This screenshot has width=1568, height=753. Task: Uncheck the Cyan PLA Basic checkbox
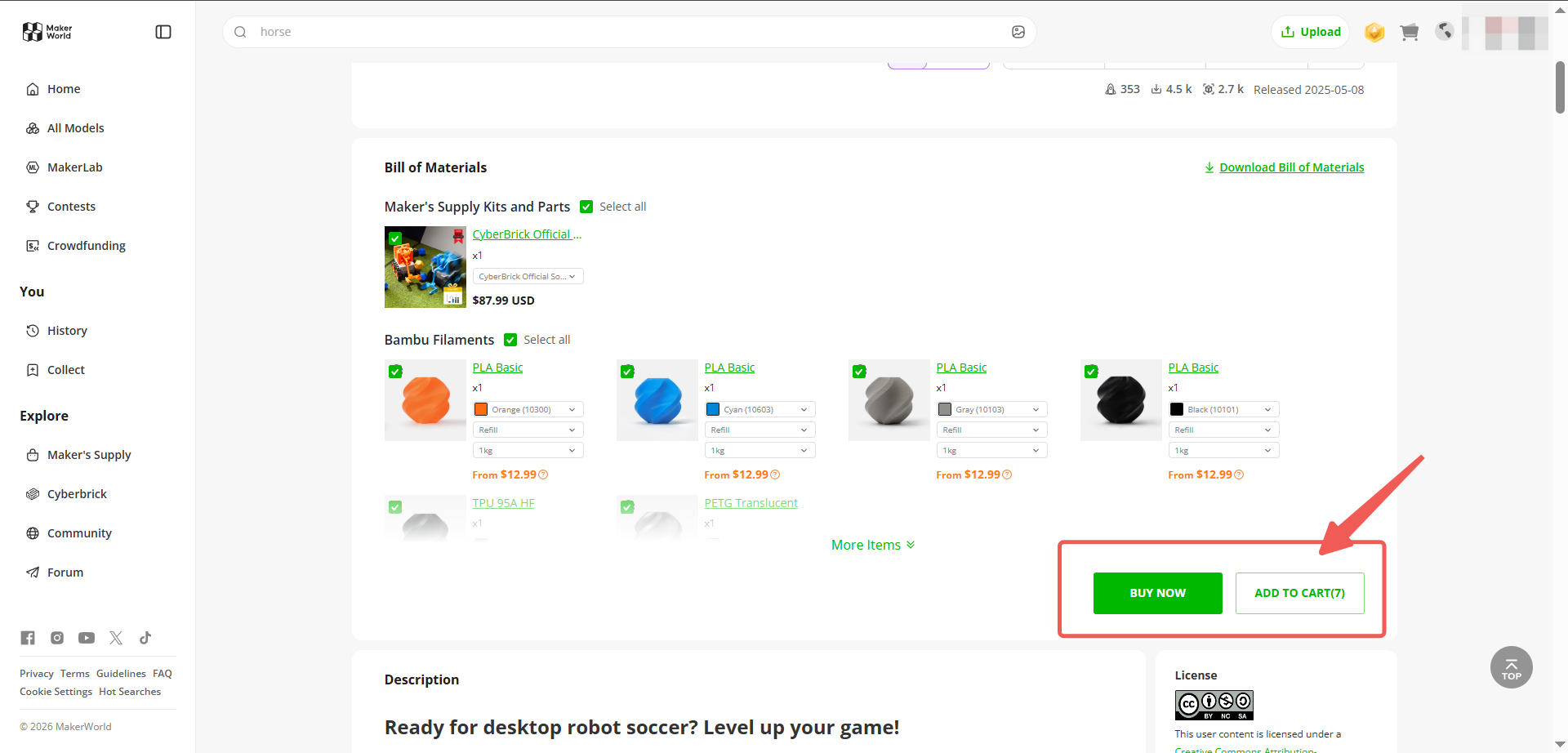click(x=627, y=372)
